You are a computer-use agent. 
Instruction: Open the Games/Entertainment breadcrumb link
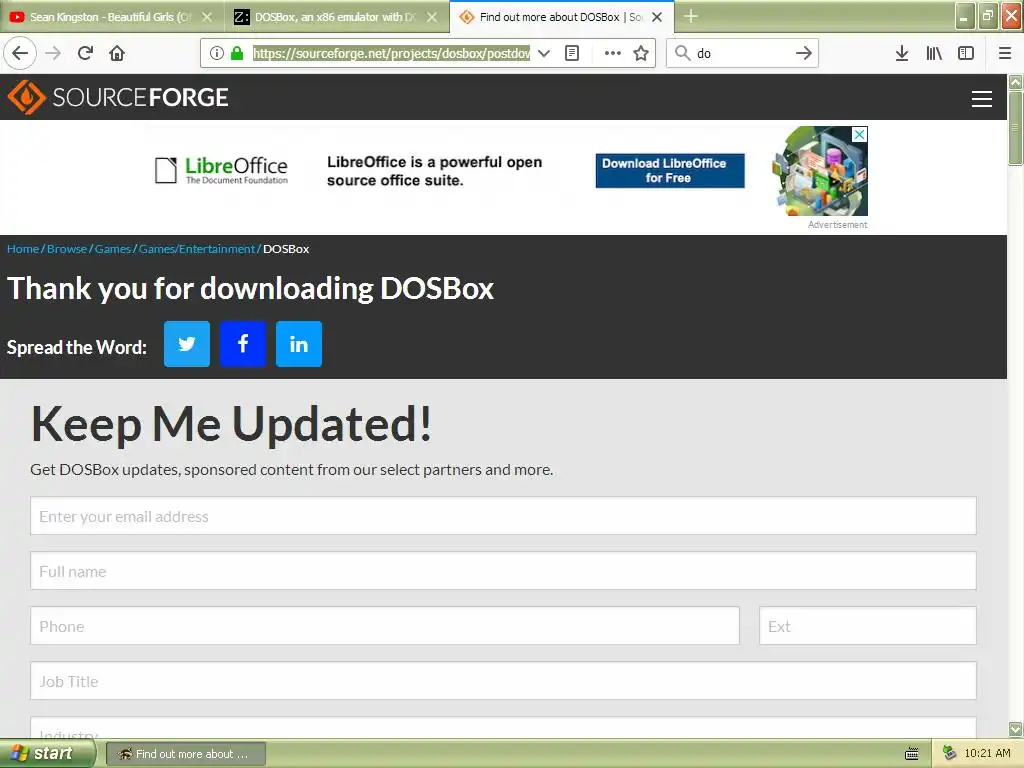click(197, 249)
